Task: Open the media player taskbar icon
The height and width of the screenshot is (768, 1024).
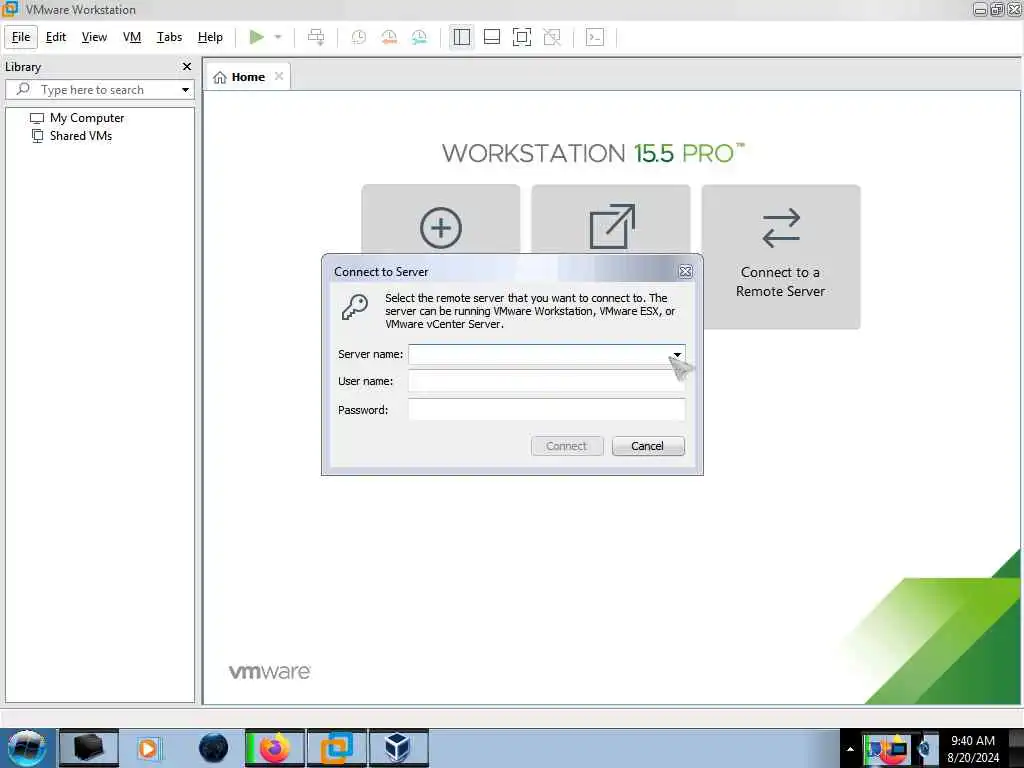Action: pyautogui.click(x=148, y=748)
